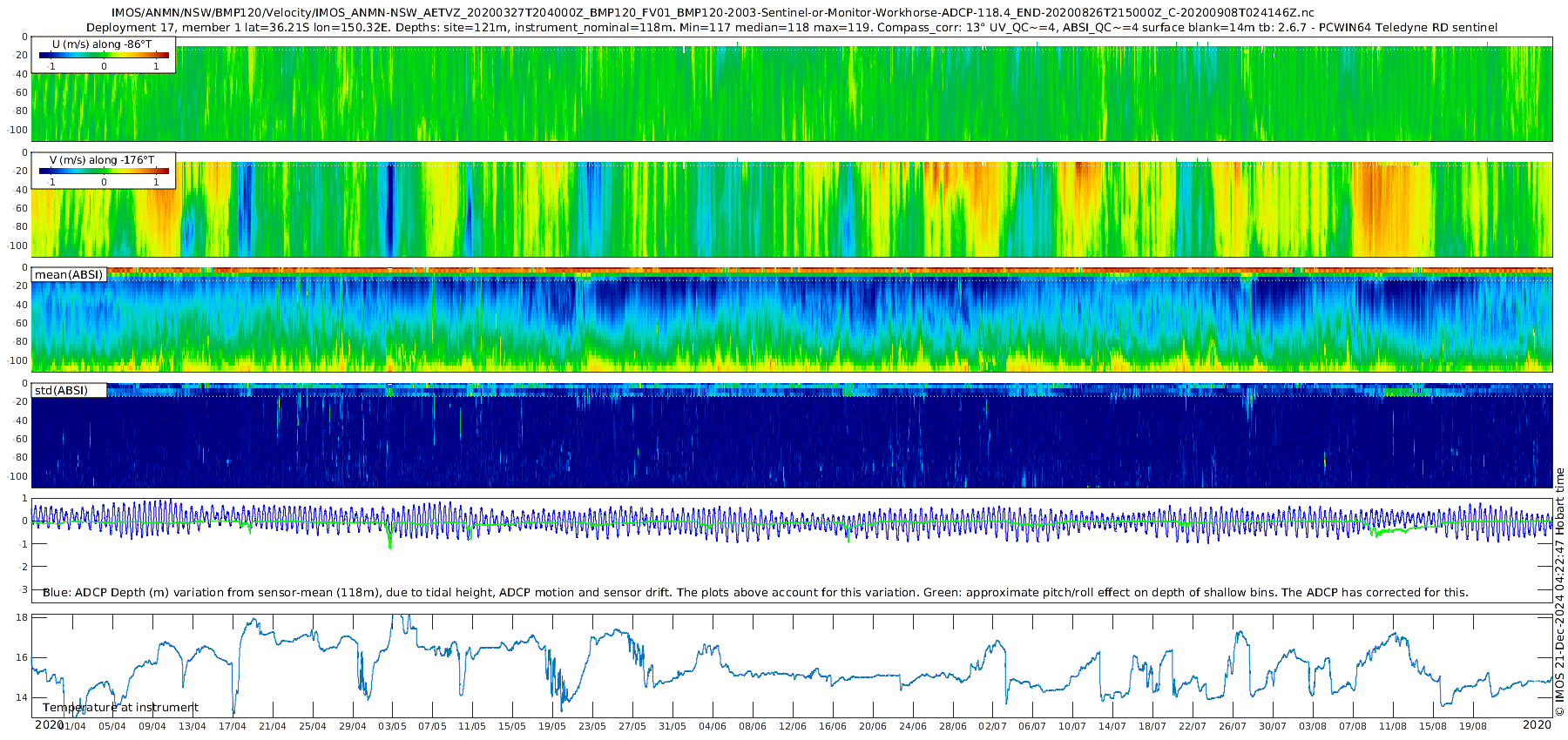1568x740 pixels.
Task: Click the 18 tick on temperature axis
Action: click(x=23, y=617)
